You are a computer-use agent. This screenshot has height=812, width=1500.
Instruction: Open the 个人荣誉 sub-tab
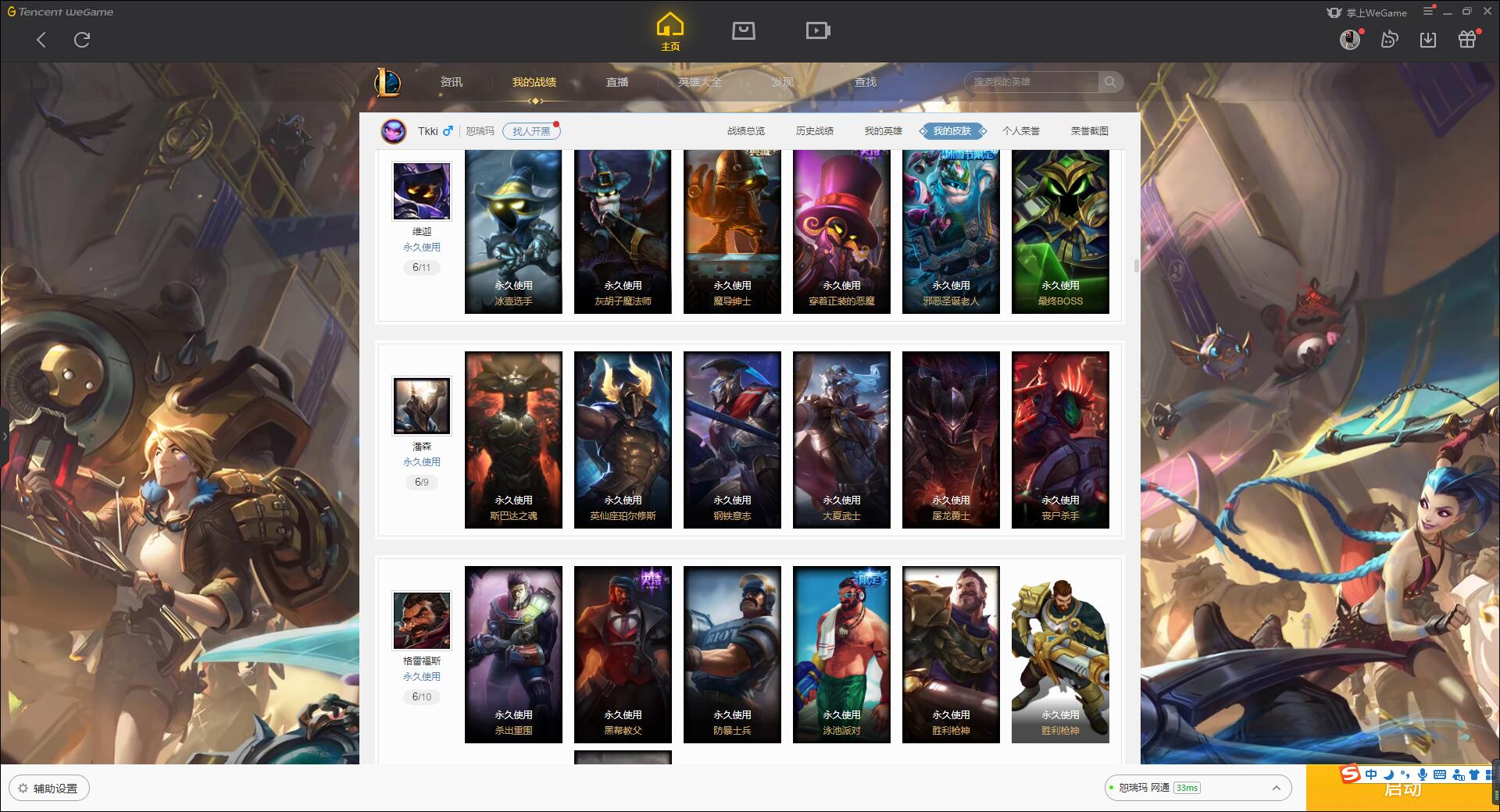tap(1021, 131)
